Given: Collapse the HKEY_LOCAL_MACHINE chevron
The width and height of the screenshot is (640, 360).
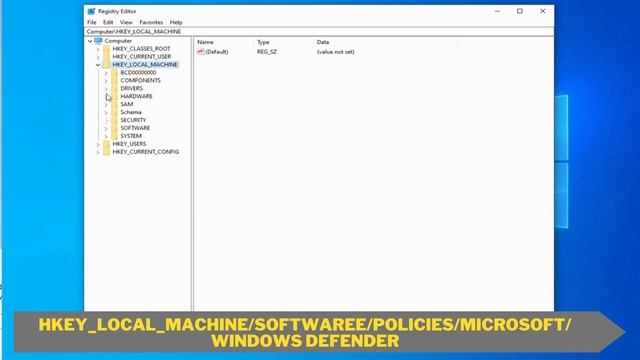Looking at the screenshot, I should pyautogui.click(x=98, y=65).
